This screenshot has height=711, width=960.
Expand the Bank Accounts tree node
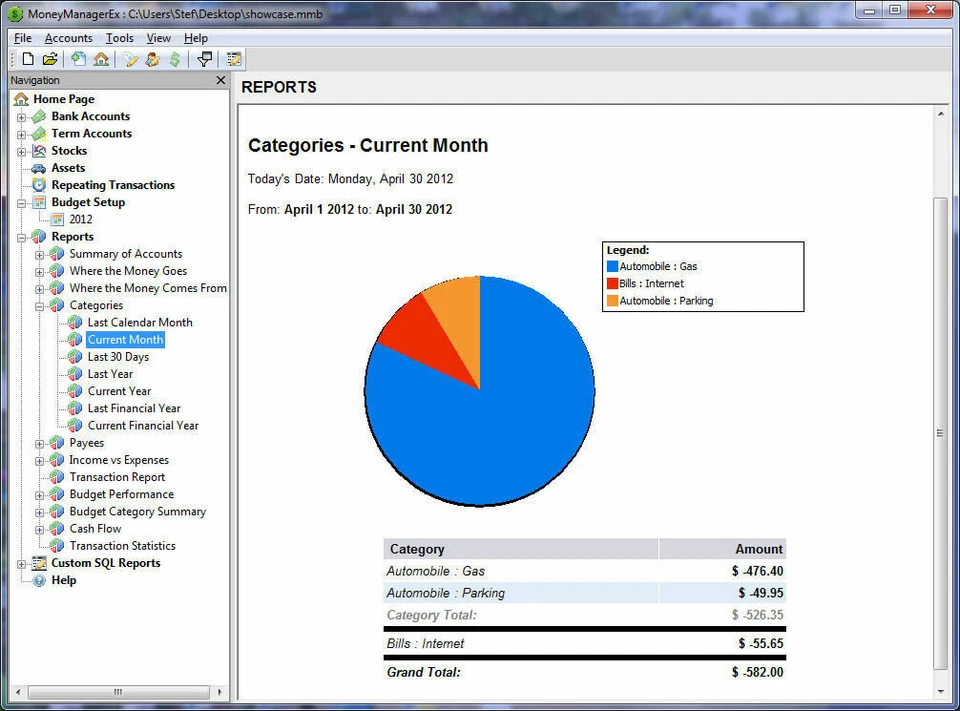coord(22,116)
